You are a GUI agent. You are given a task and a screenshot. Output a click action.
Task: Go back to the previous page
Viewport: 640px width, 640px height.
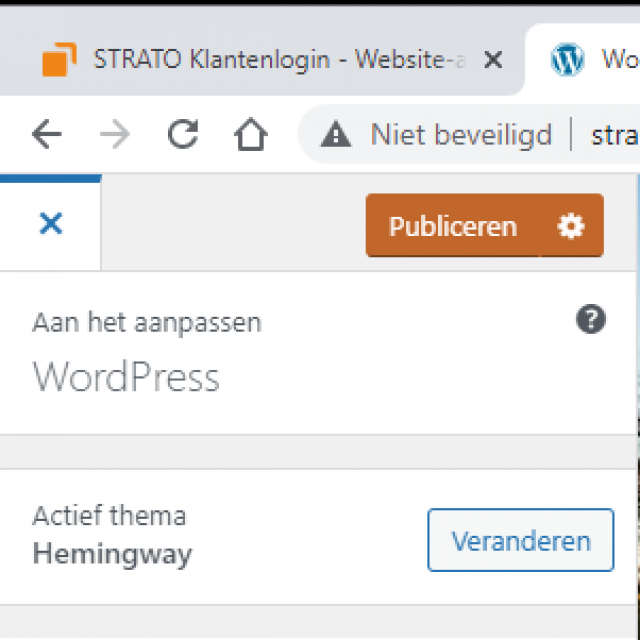coord(47,134)
